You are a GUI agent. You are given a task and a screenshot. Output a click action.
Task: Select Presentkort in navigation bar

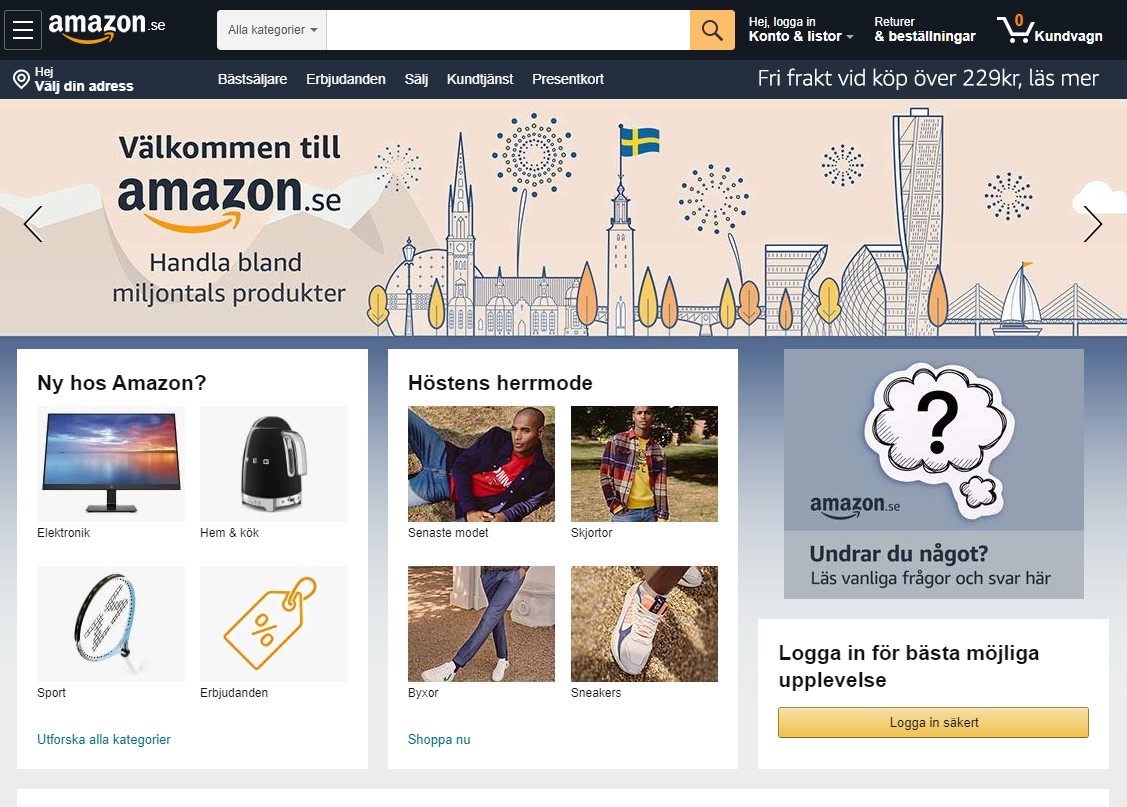(568, 79)
